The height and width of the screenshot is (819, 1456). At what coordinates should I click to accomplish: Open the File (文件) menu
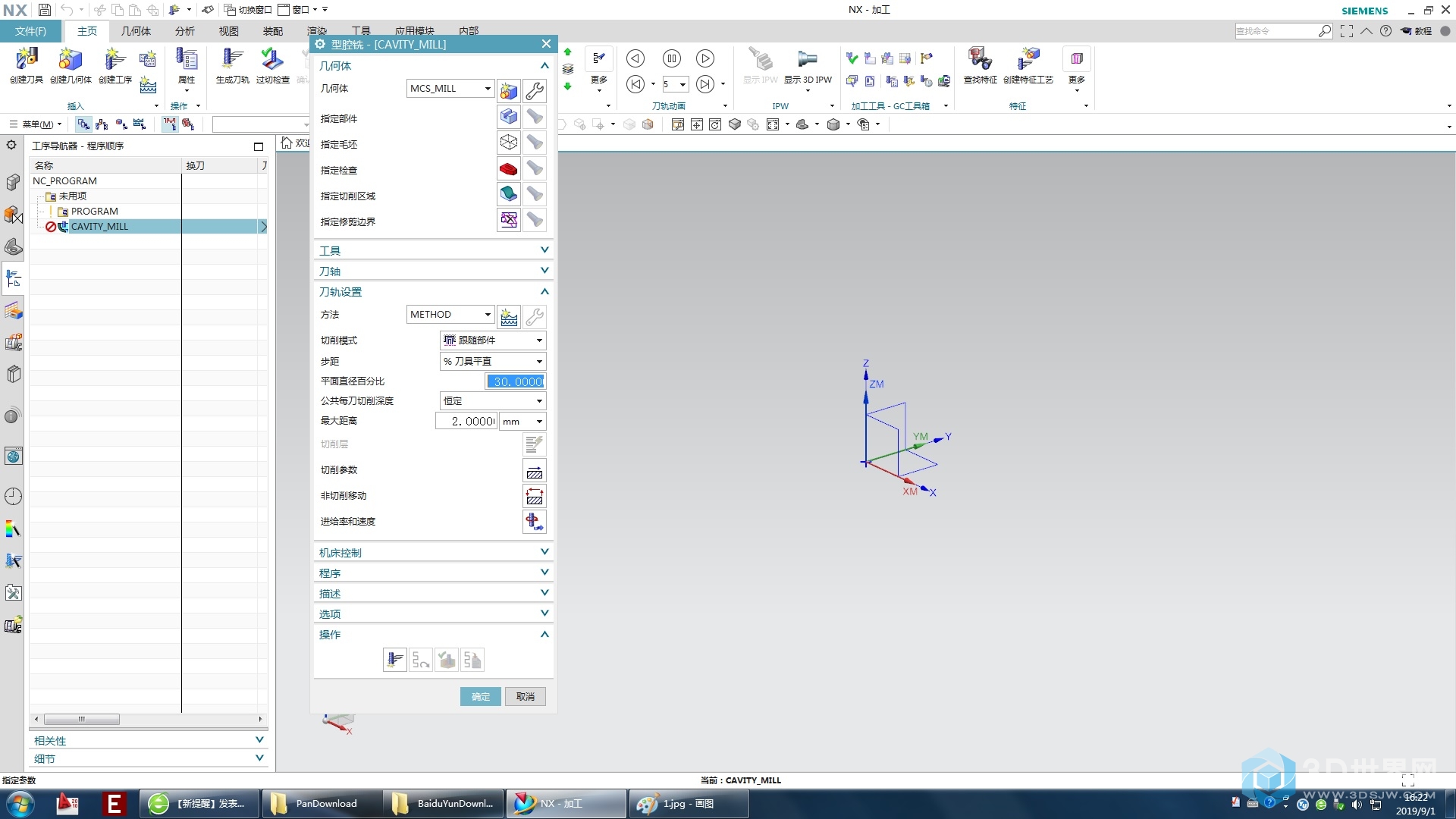[31, 31]
